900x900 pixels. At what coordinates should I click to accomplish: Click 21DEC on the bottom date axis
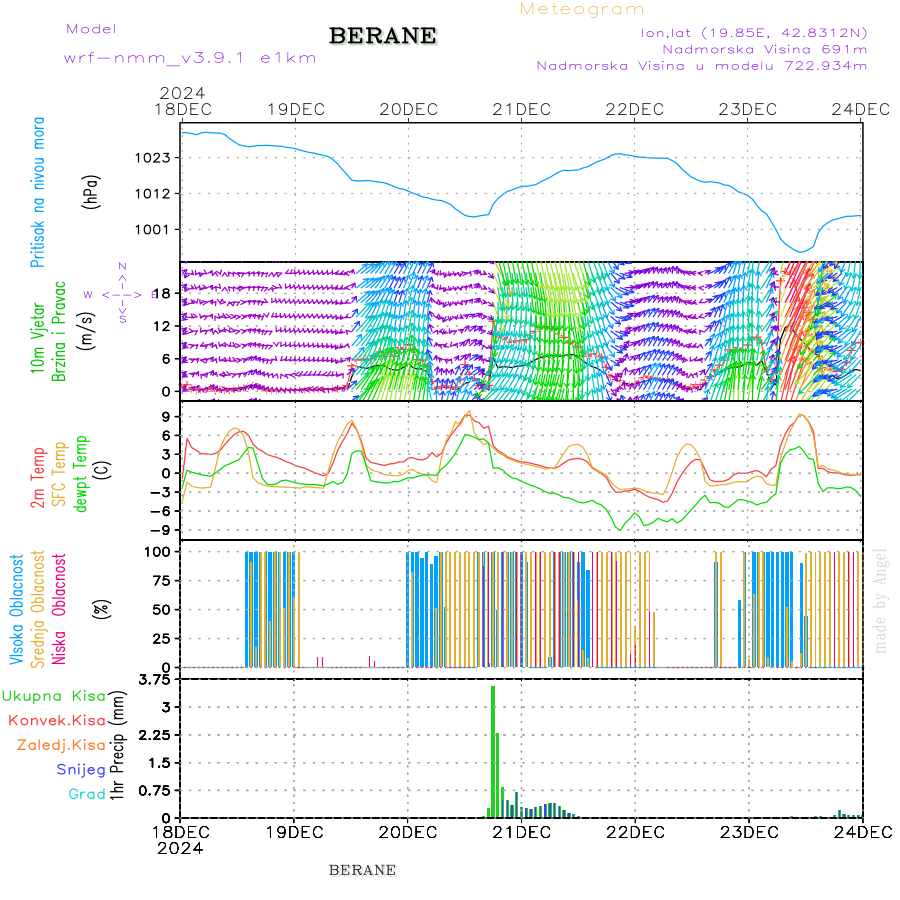522,832
